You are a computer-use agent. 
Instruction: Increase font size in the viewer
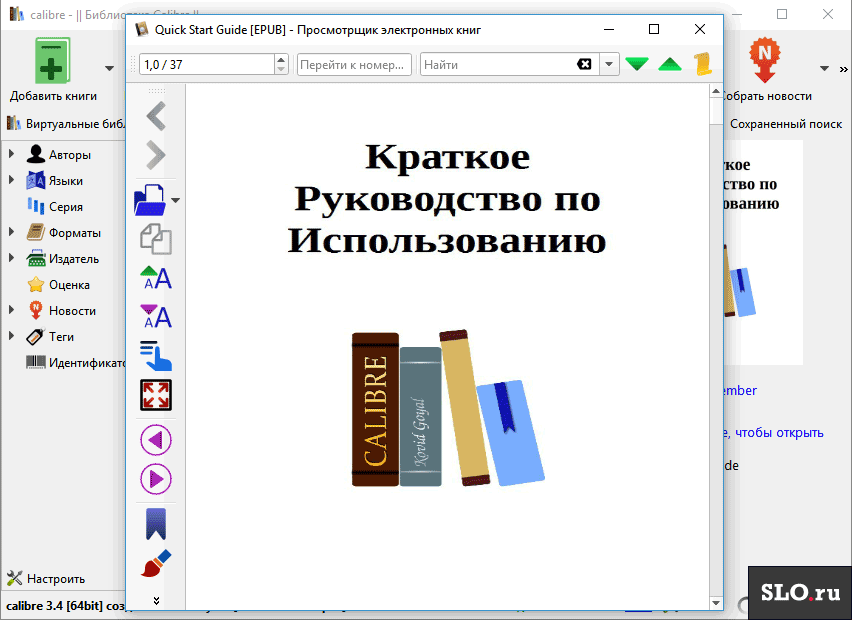(156, 278)
